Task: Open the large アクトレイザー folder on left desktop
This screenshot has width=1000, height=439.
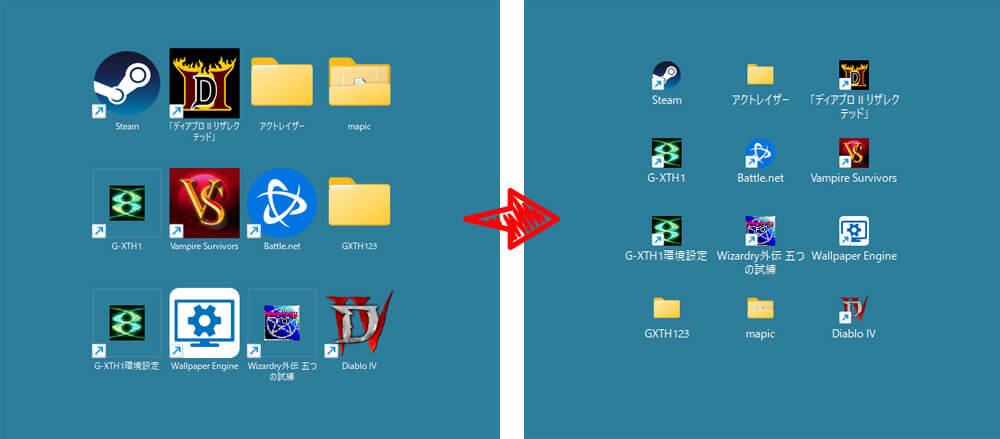Action: 282,82
